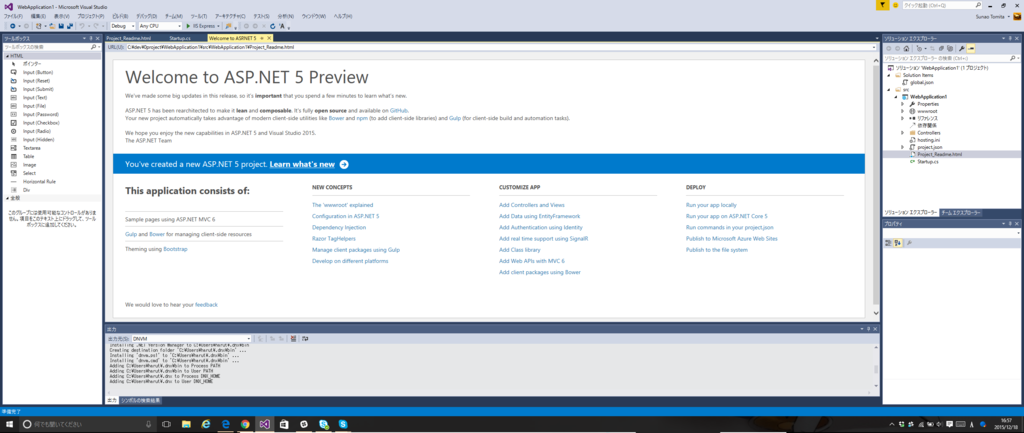
Task: Start debugging with IIS Express play button
Action: (188, 26)
